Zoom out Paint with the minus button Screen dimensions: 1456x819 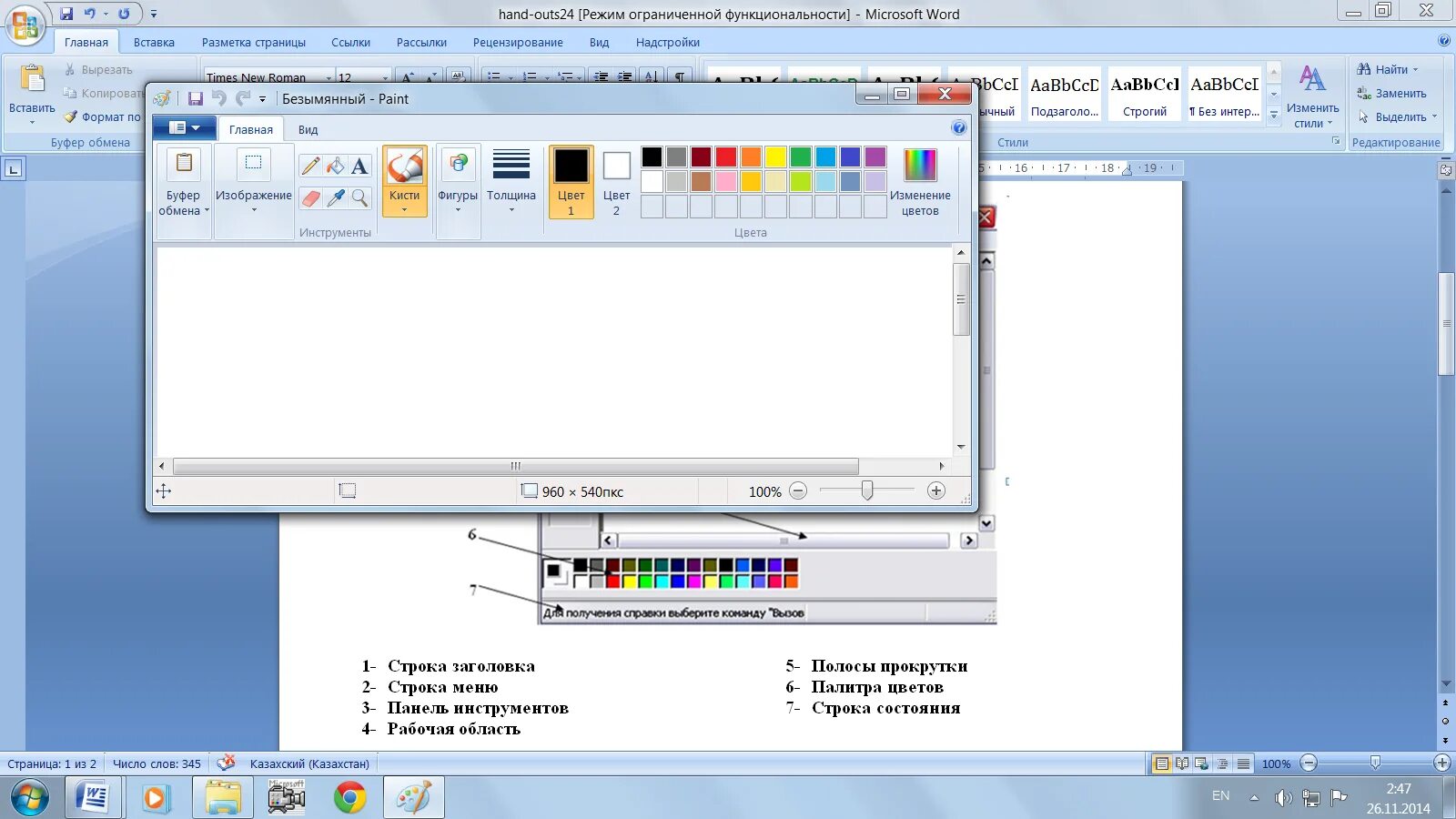coord(798,491)
